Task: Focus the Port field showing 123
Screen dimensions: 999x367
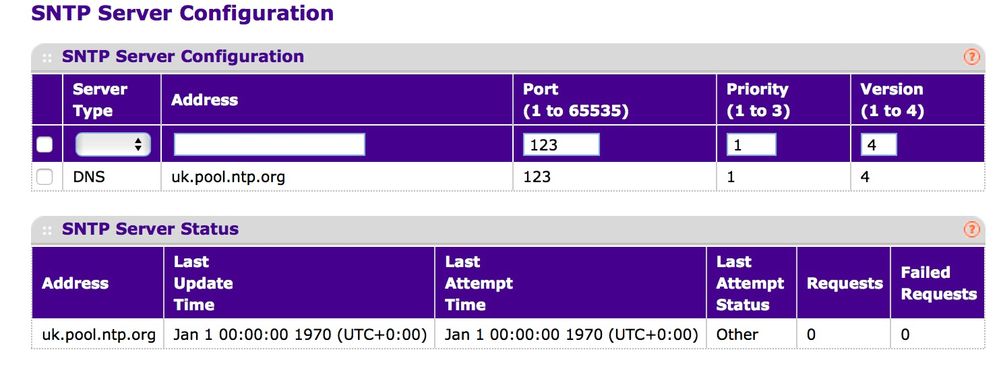Action: coord(561,145)
